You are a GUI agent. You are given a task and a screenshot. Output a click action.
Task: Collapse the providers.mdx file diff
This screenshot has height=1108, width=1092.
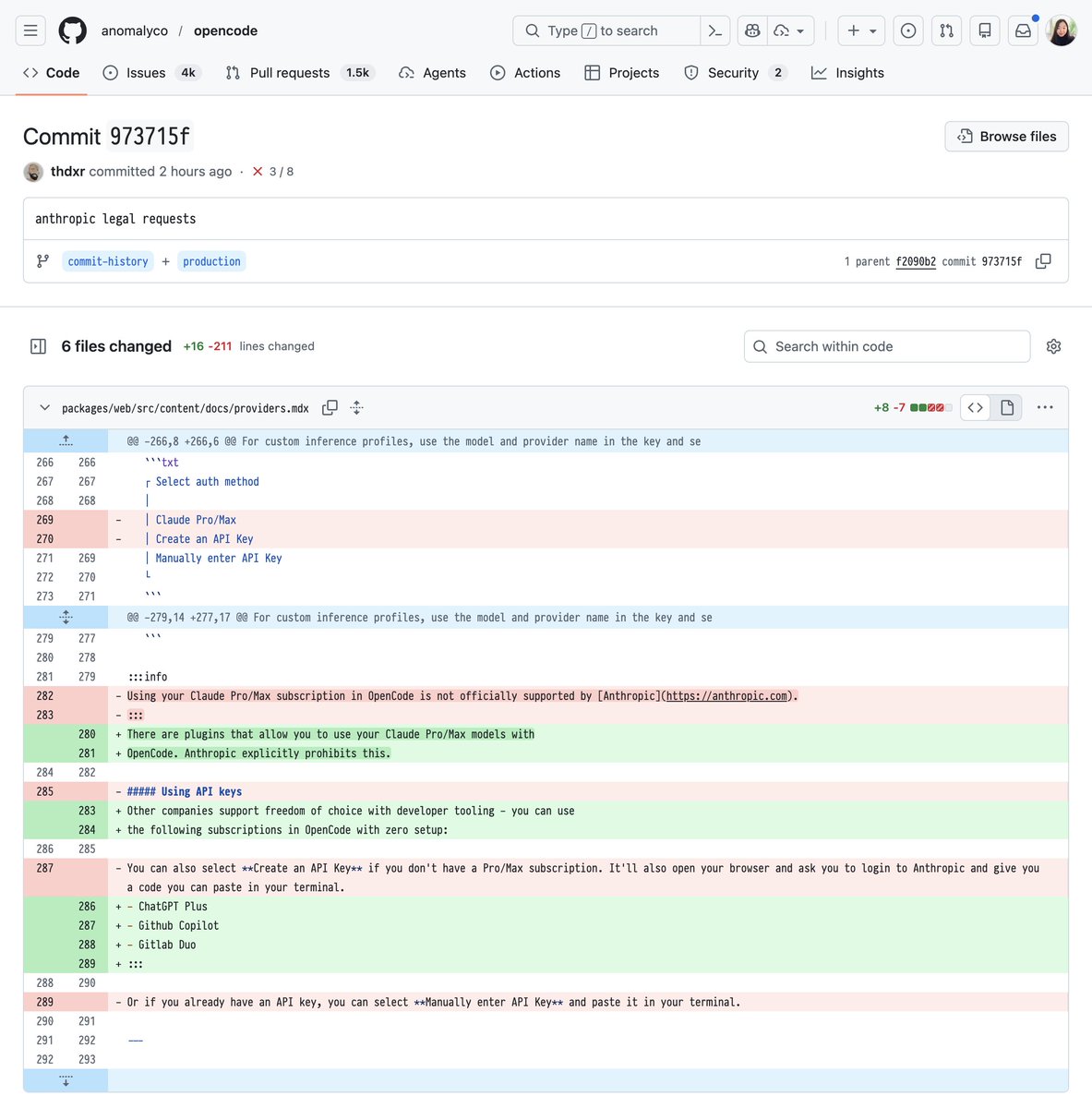tap(44, 407)
